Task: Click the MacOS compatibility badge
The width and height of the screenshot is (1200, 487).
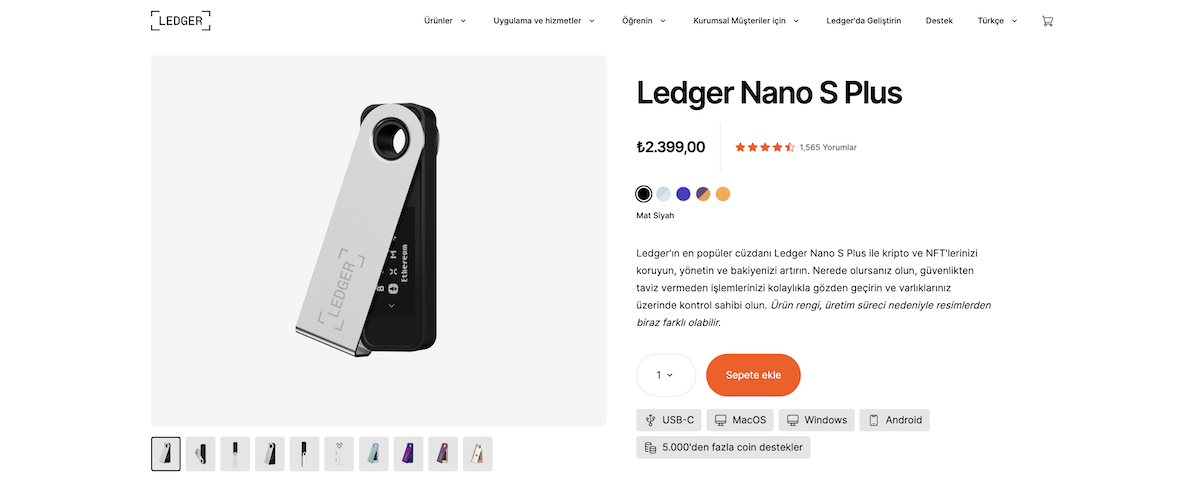Action: 739,420
